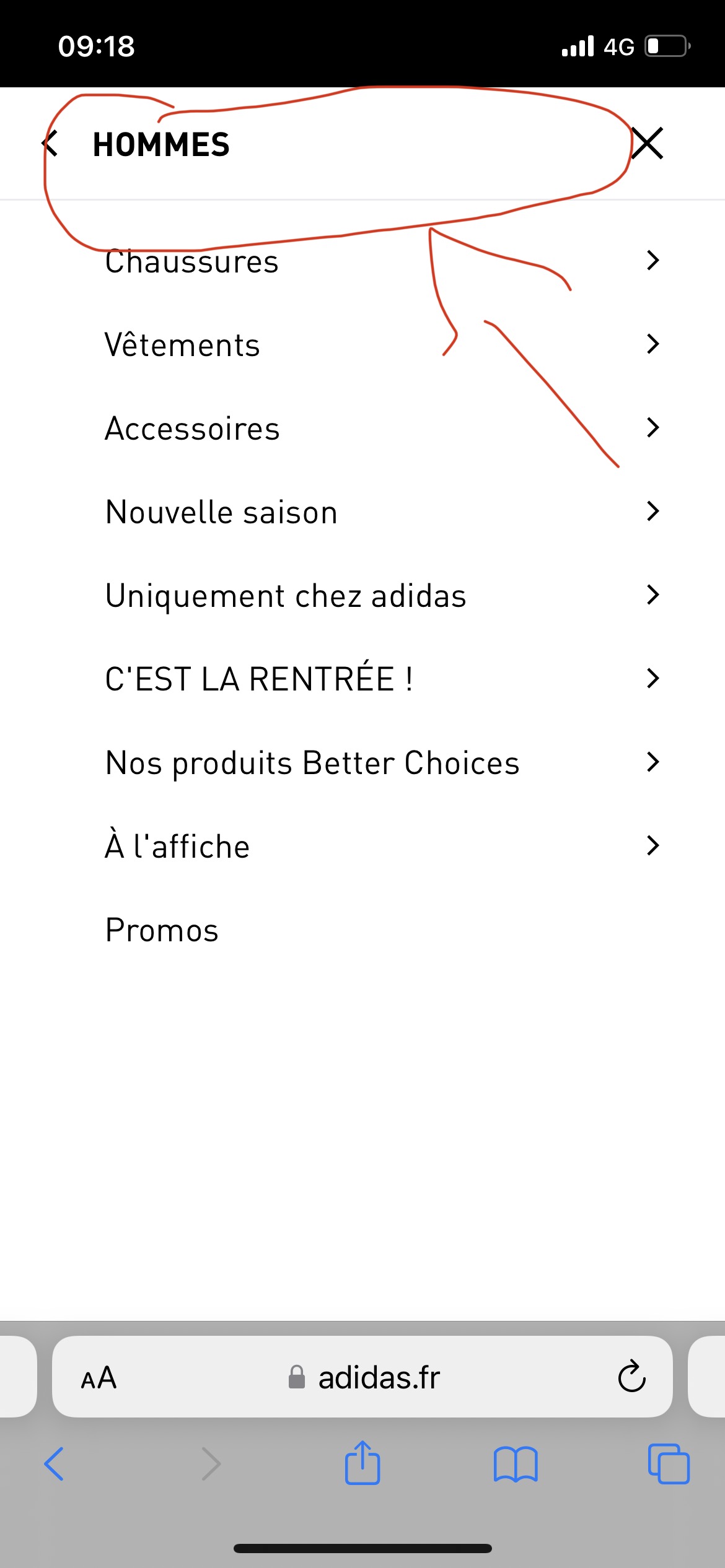The height and width of the screenshot is (1568, 725).
Task: Reload the adidas.fr page
Action: pyautogui.click(x=631, y=1377)
